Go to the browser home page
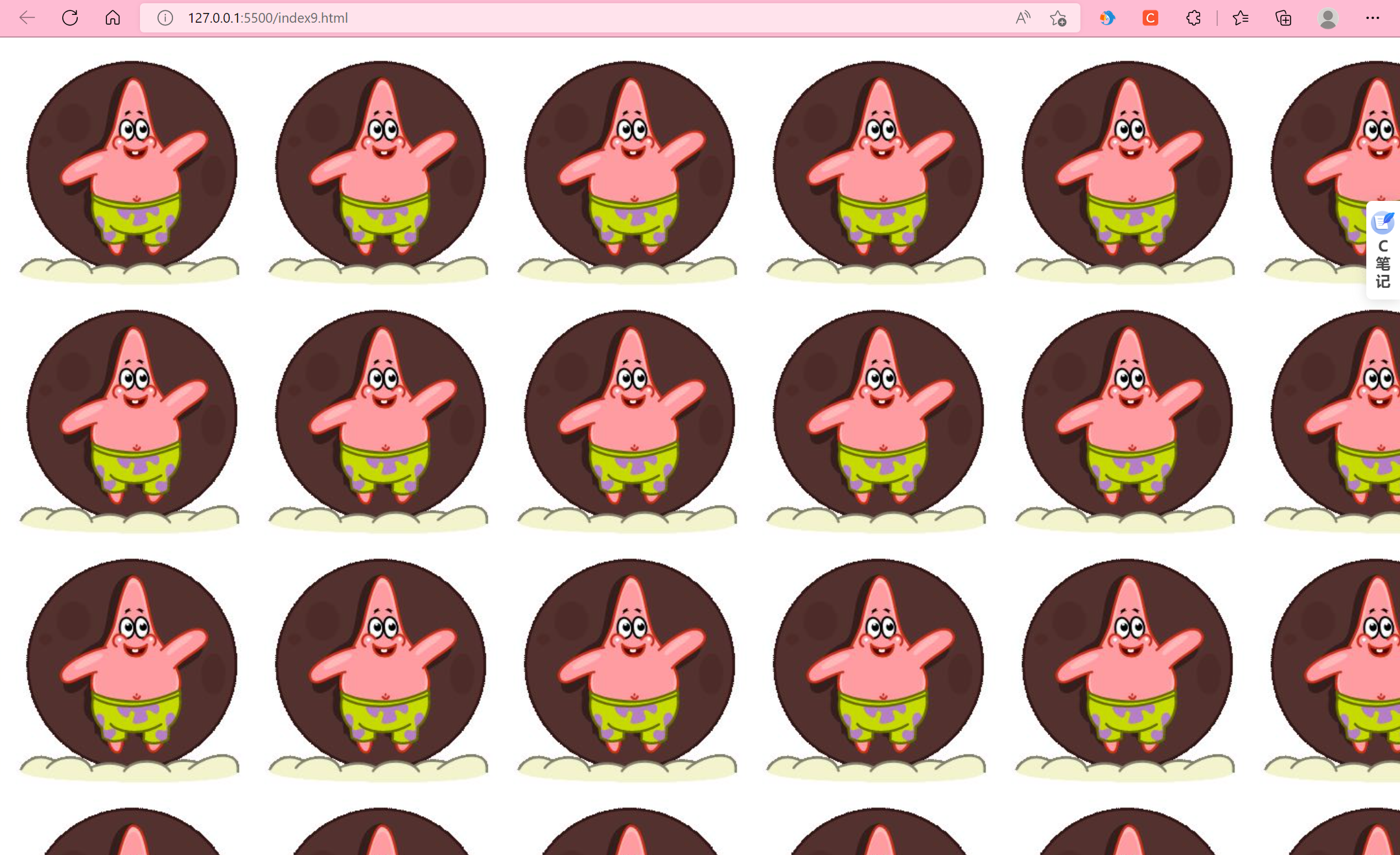This screenshot has height=855, width=1400. tap(113, 18)
